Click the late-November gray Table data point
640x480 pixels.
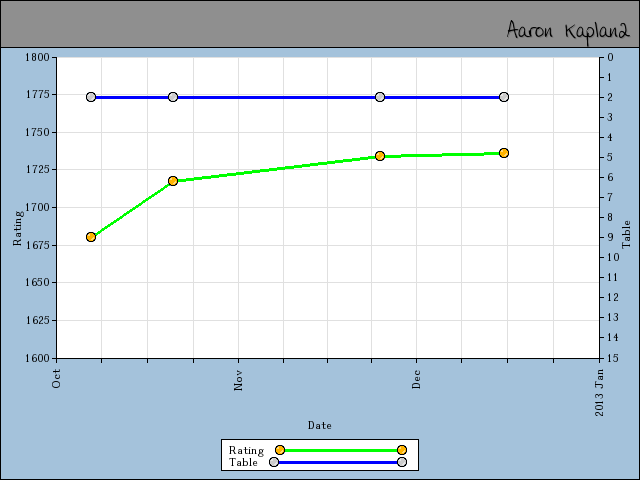coord(380,97)
